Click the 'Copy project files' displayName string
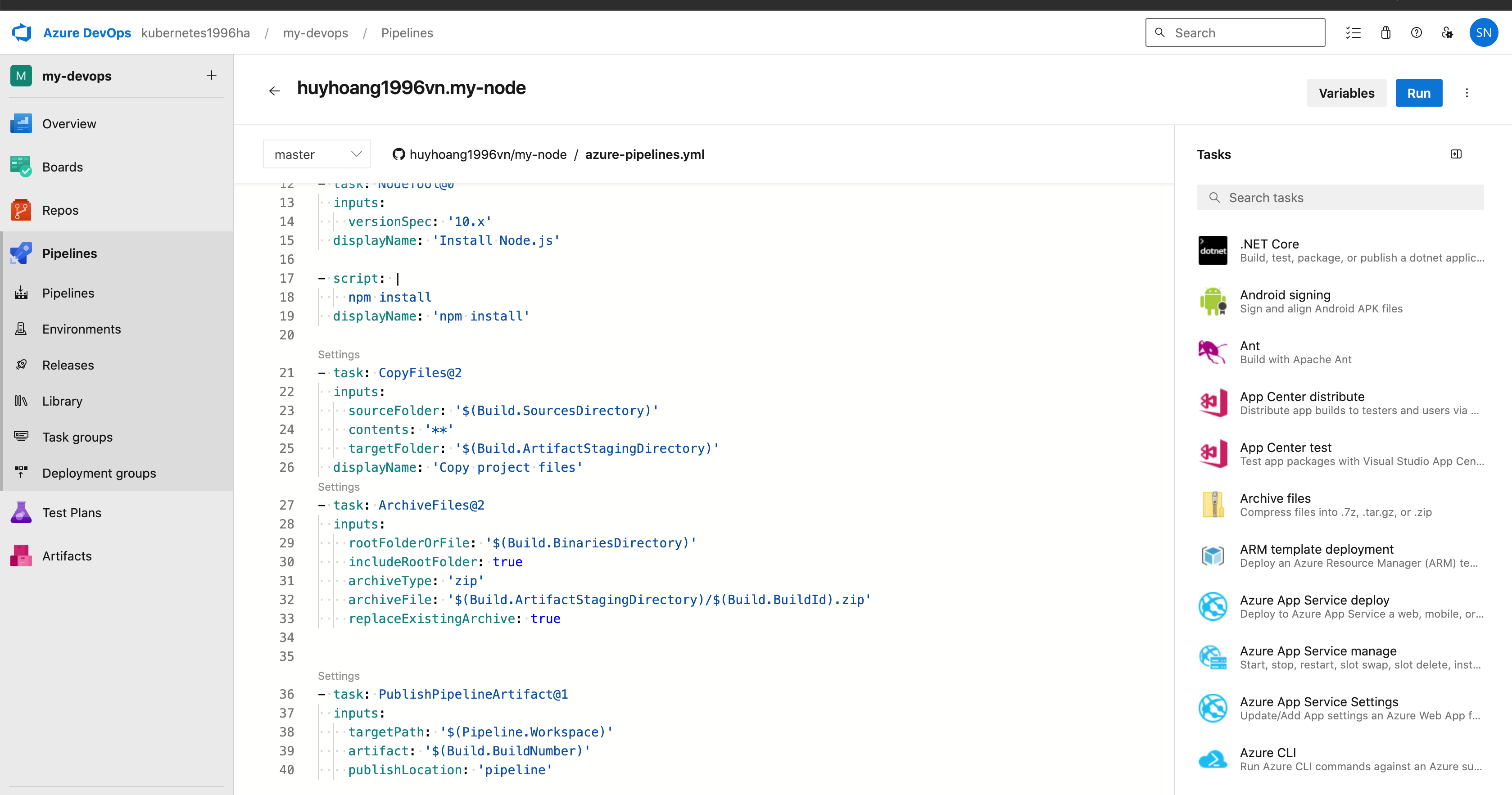 point(507,468)
